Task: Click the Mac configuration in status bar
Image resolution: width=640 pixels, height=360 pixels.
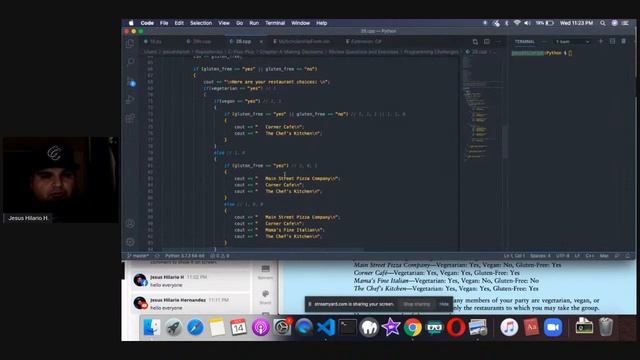Action: (x=604, y=256)
